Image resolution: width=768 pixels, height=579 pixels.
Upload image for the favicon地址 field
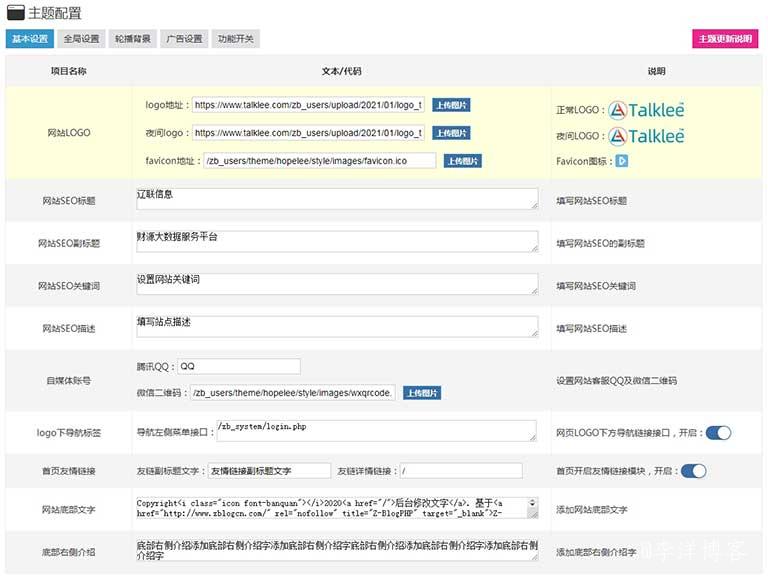pyautogui.click(x=462, y=160)
